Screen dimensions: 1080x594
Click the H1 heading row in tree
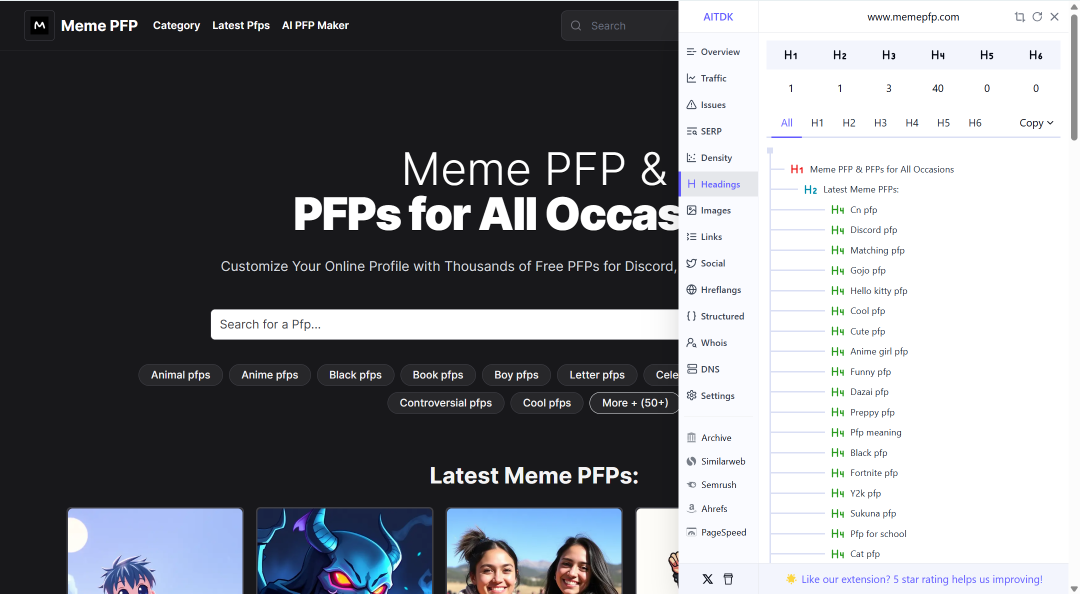pyautogui.click(x=872, y=169)
